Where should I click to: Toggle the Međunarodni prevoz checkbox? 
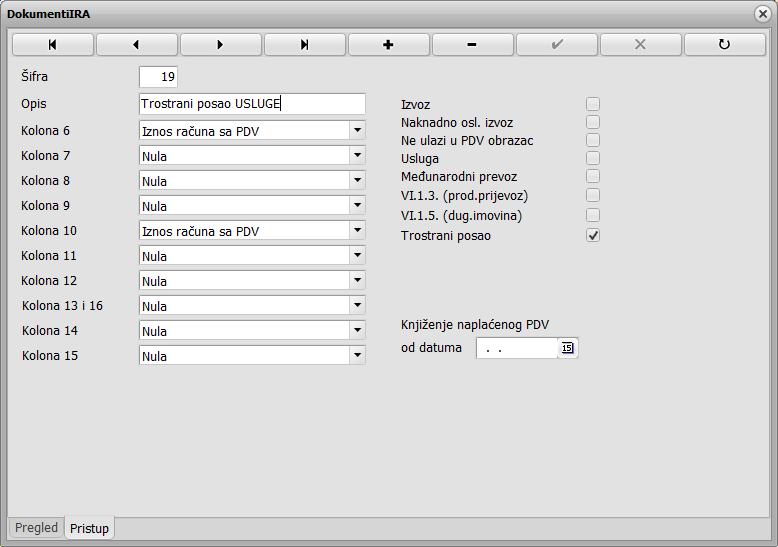(593, 176)
